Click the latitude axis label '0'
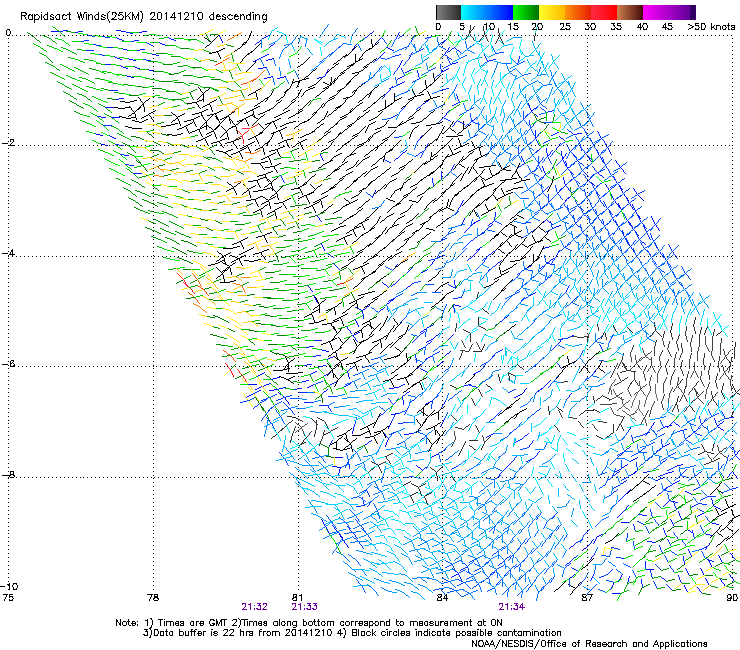Screen dimensions: 740x650 [x=8, y=33]
